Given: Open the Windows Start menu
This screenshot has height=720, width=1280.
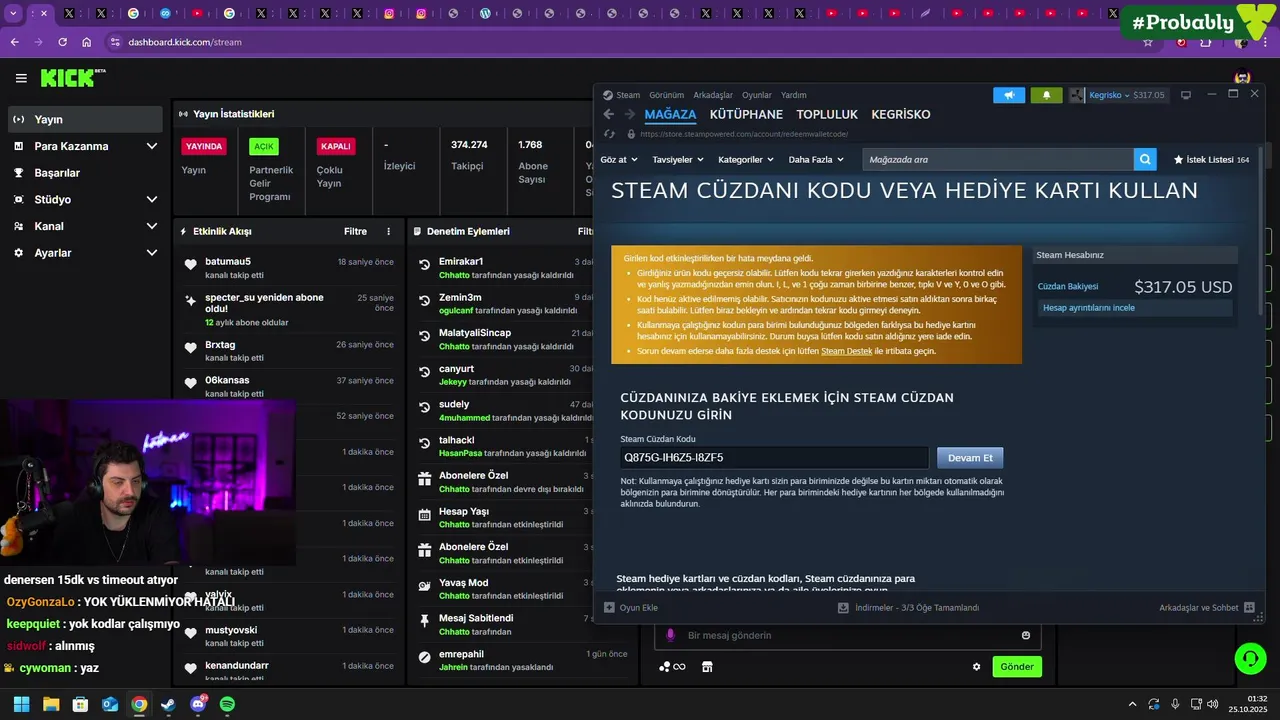Looking at the screenshot, I should (21, 704).
